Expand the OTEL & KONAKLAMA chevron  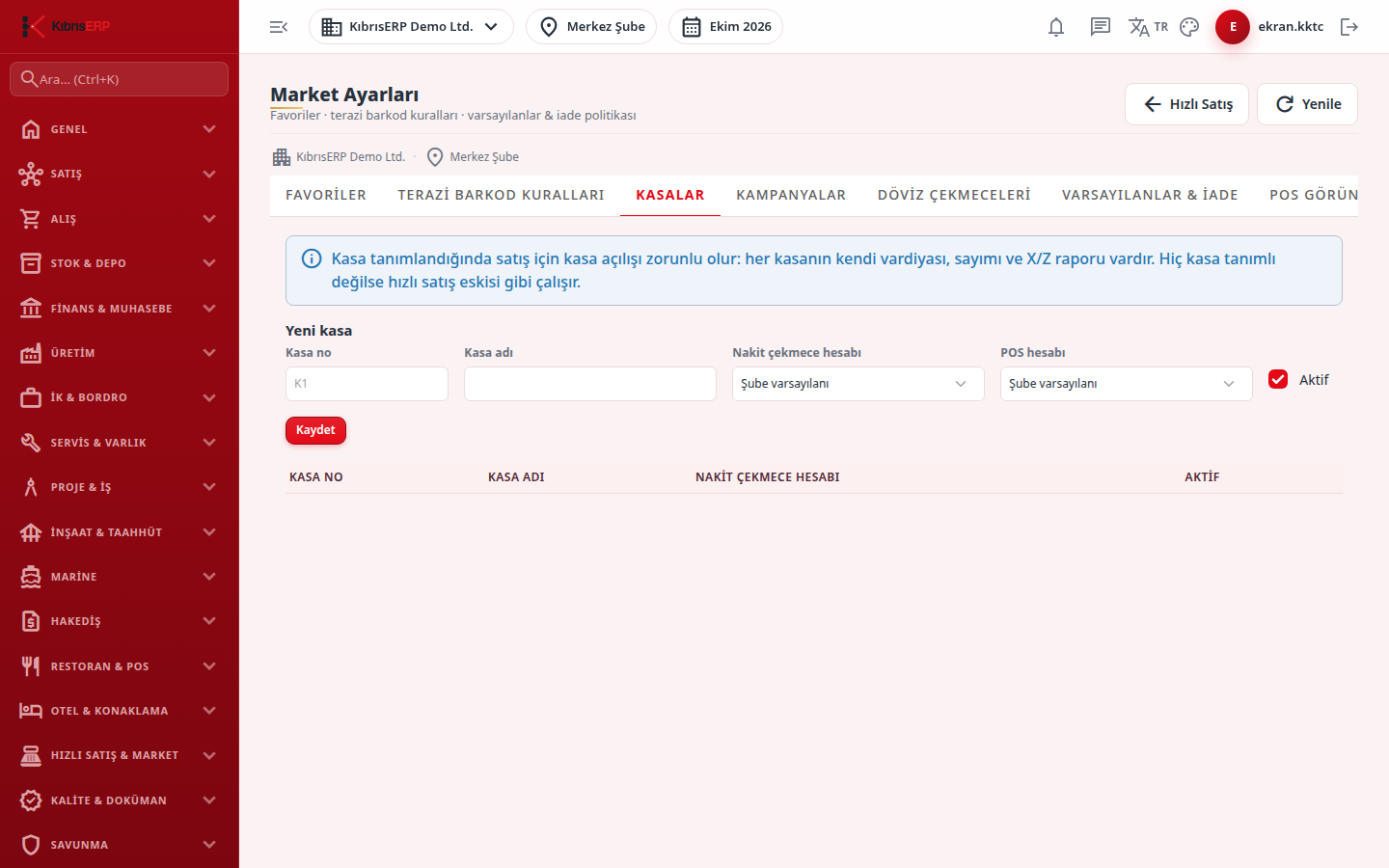click(x=209, y=711)
